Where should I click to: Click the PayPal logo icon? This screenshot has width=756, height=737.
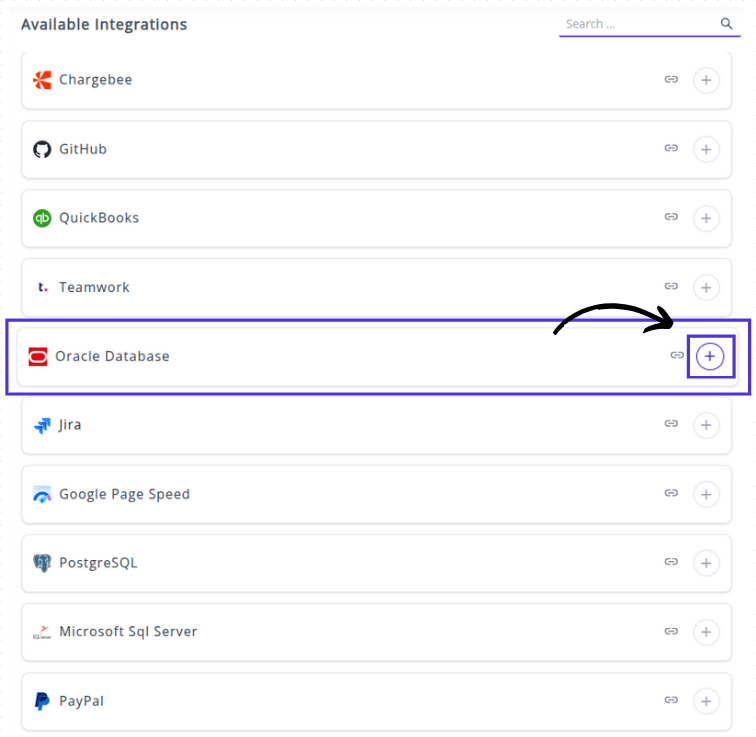[x=42, y=701]
